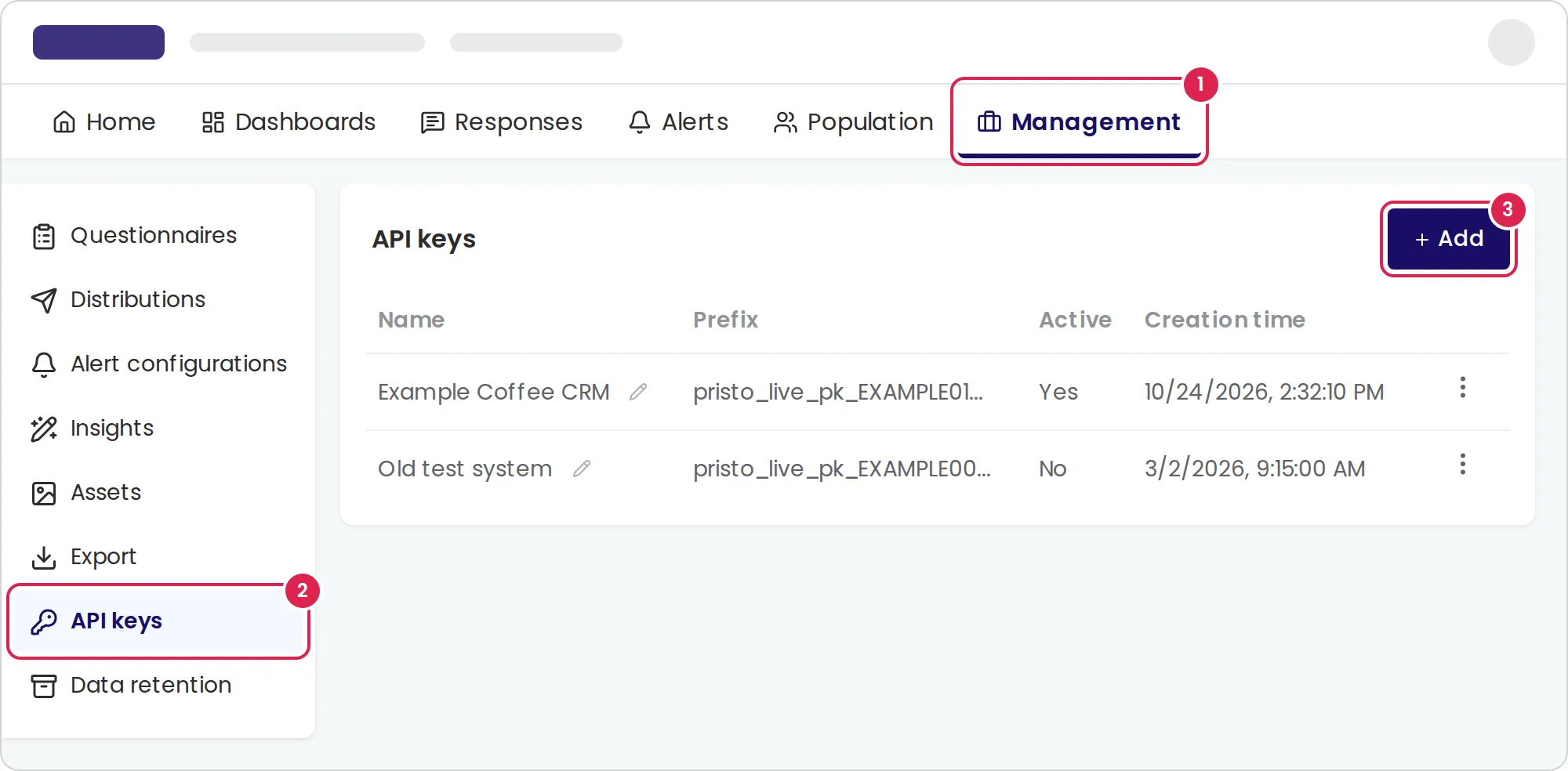
Task: Click prefix pristo_live_pk_EXAMPLE00...
Action: (842, 469)
